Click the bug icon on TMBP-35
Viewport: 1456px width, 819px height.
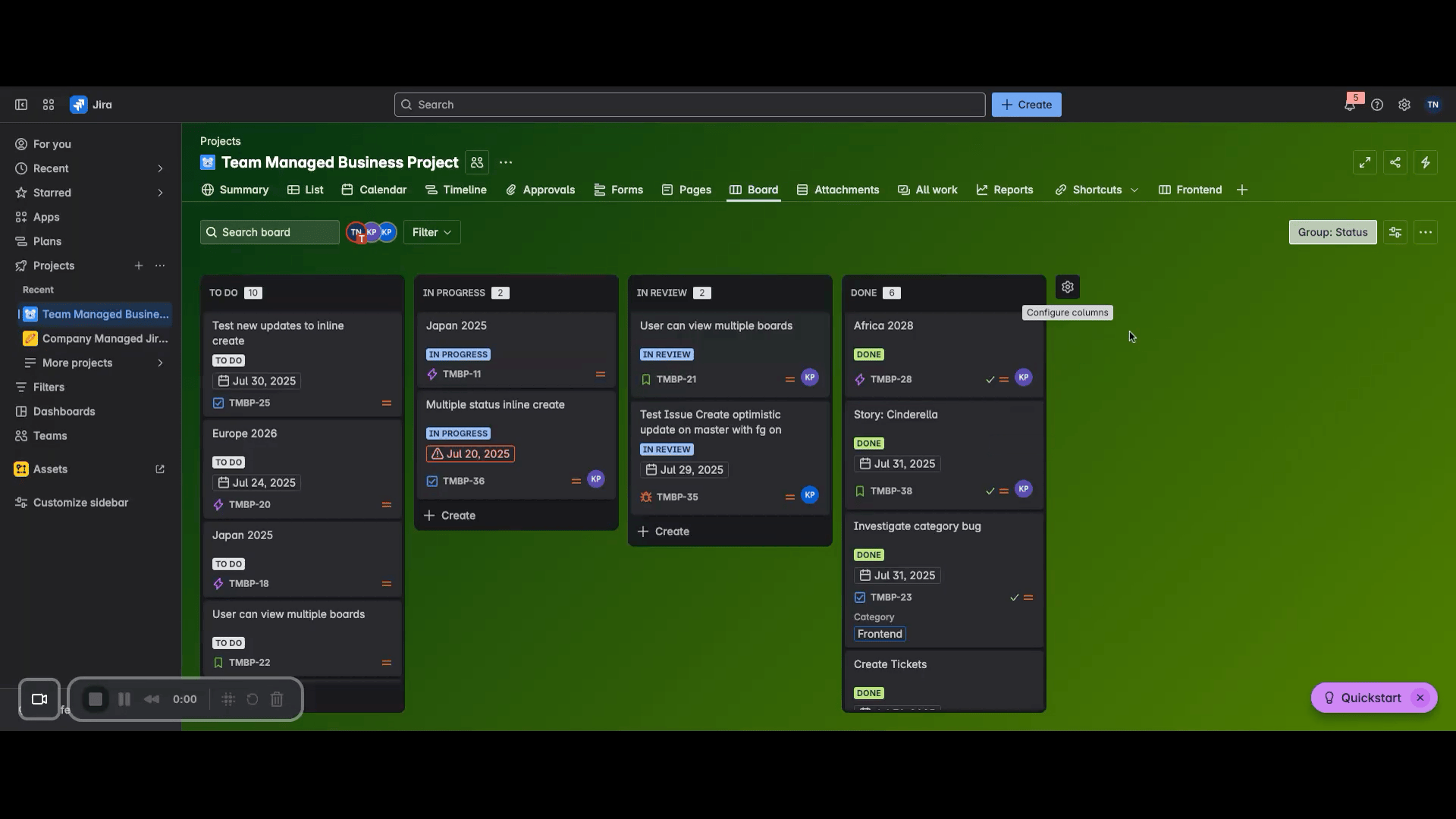click(646, 497)
